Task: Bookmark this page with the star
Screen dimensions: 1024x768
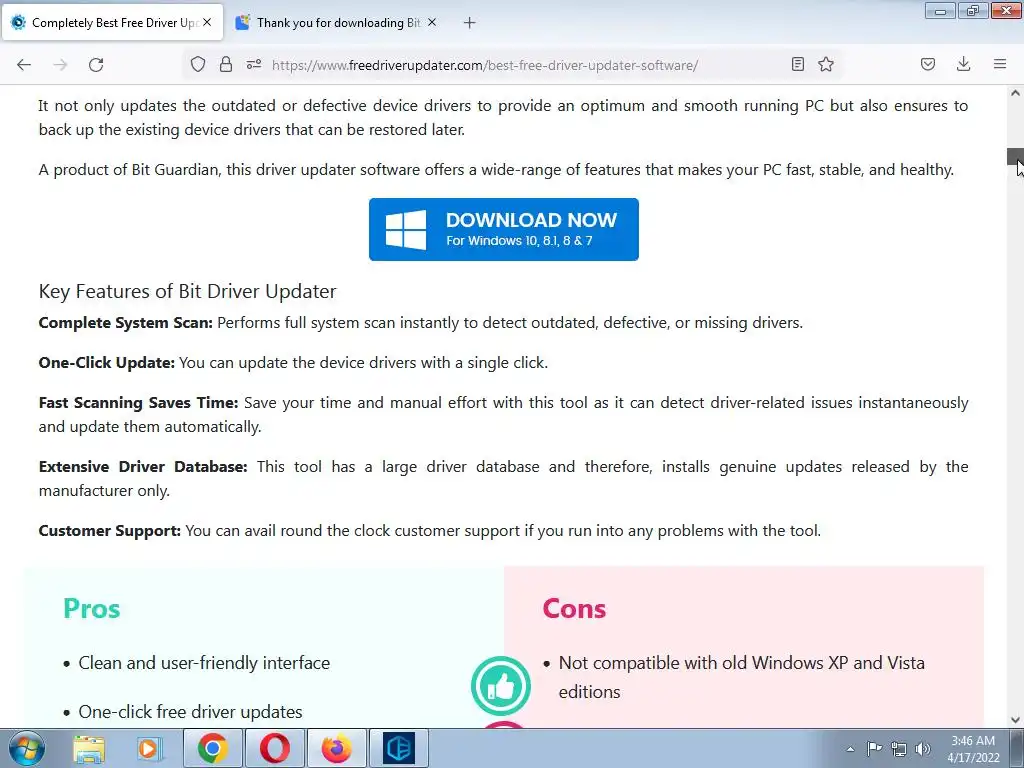Action: pos(826,64)
